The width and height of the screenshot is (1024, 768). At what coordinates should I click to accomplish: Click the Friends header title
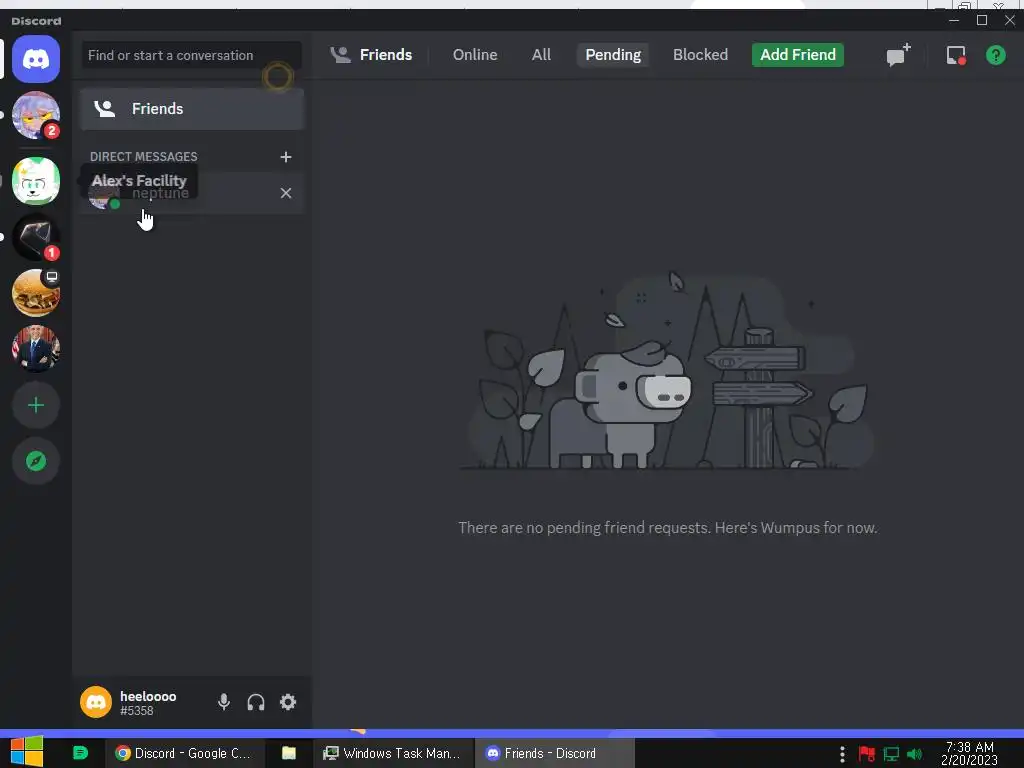385,55
